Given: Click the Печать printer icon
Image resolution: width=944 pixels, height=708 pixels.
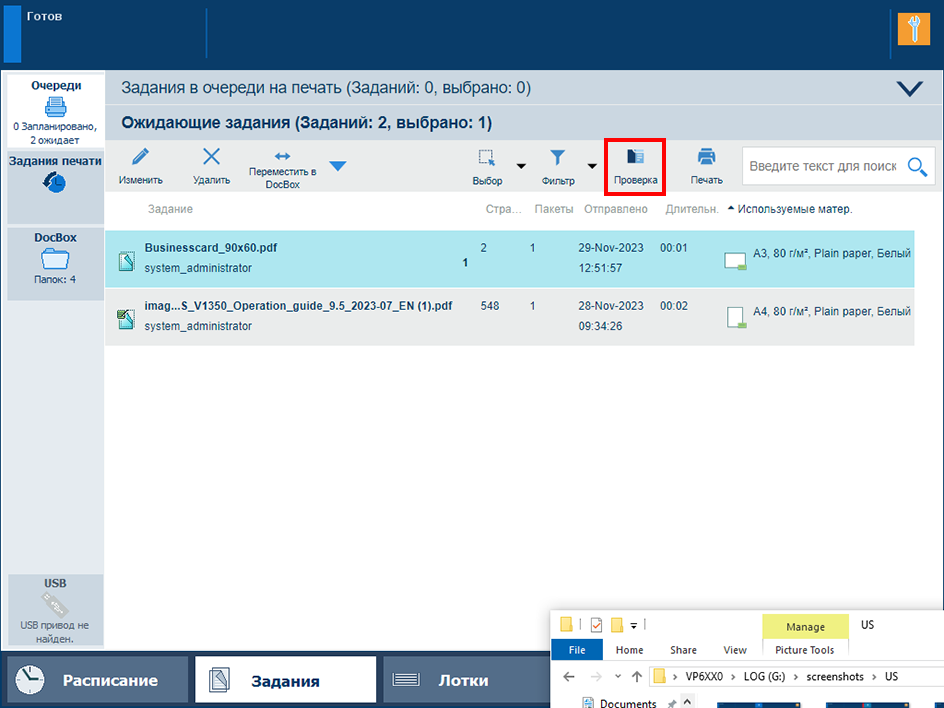Looking at the screenshot, I should (x=706, y=157).
